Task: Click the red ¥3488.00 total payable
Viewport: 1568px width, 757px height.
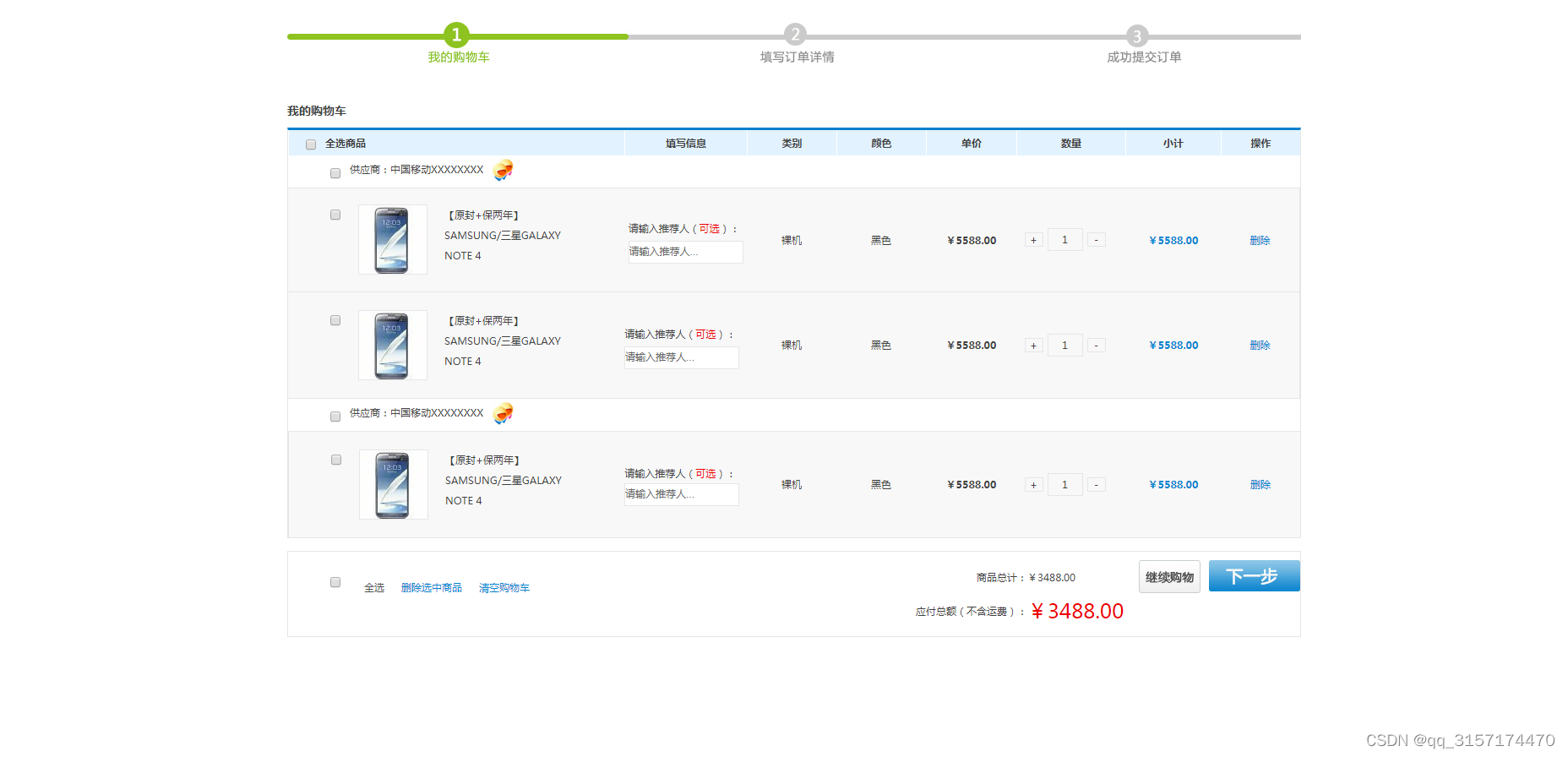Action: pyautogui.click(x=1077, y=611)
